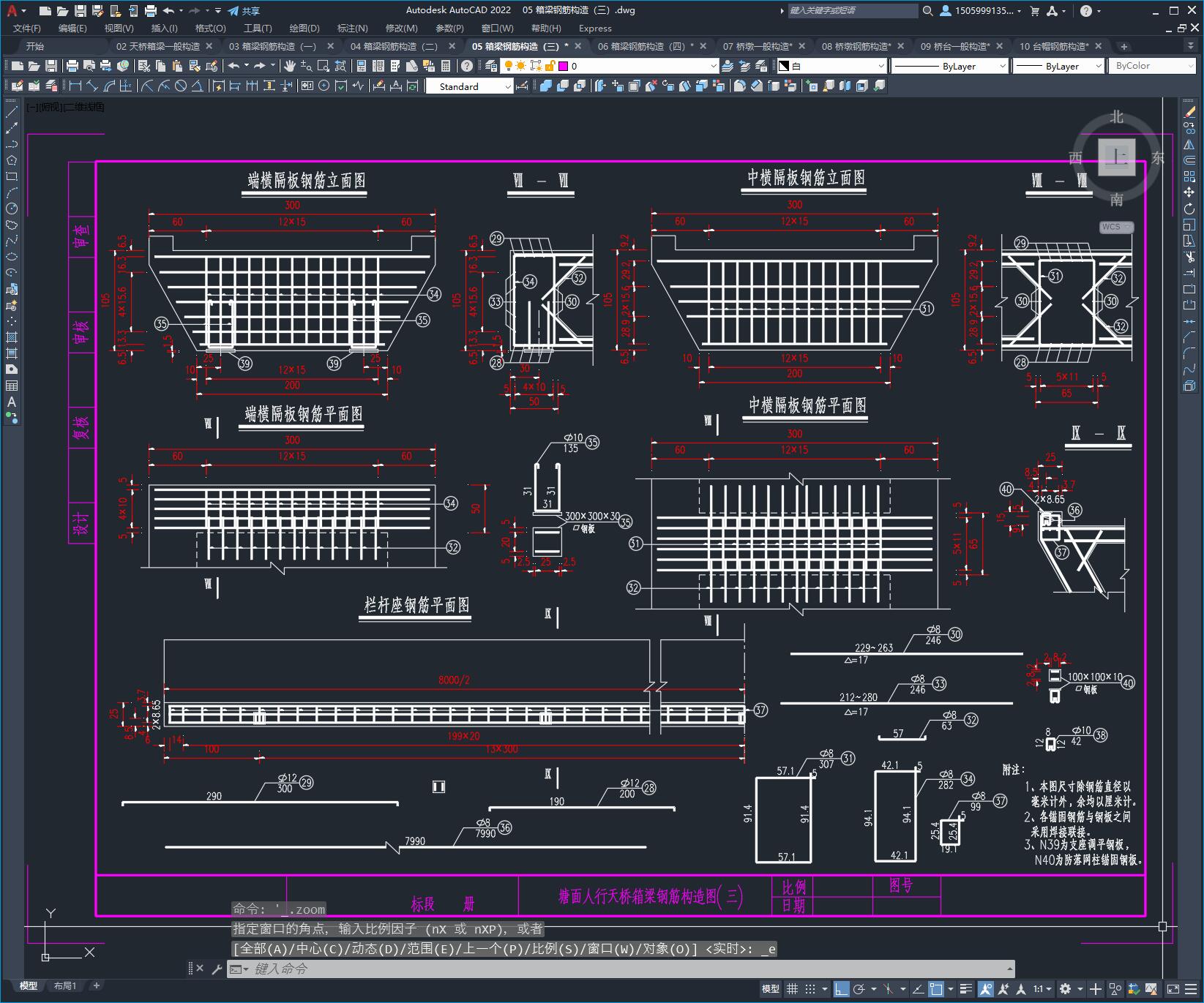Choose the Rotate tool in modify toolbar

(1189, 209)
